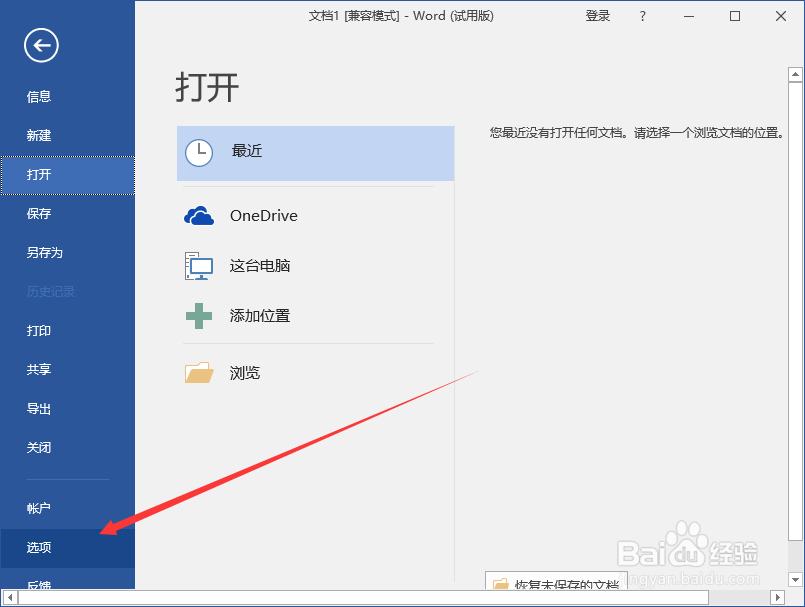The width and height of the screenshot is (805, 607).
Task: Open the 新建 menu item
Action: click(x=67, y=136)
